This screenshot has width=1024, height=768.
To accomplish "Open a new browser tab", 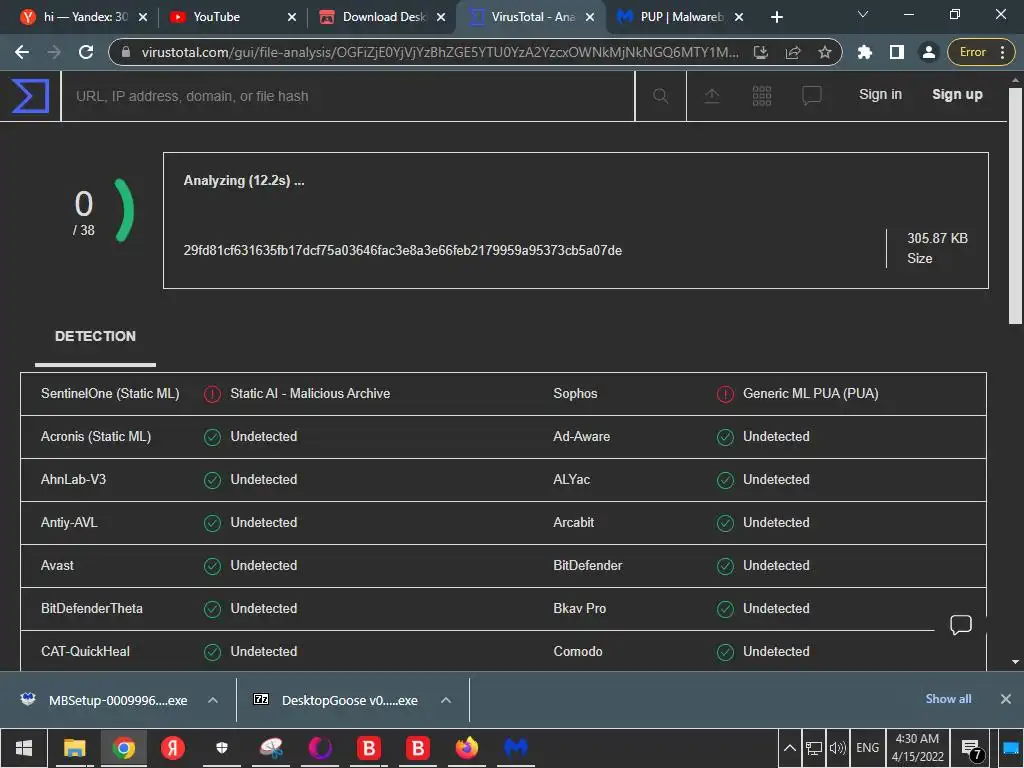I will pyautogui.click(x=776, y=17).
